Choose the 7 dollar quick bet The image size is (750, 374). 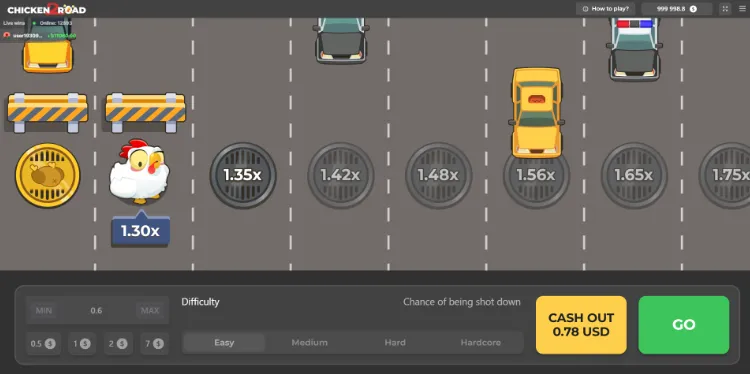154,343
